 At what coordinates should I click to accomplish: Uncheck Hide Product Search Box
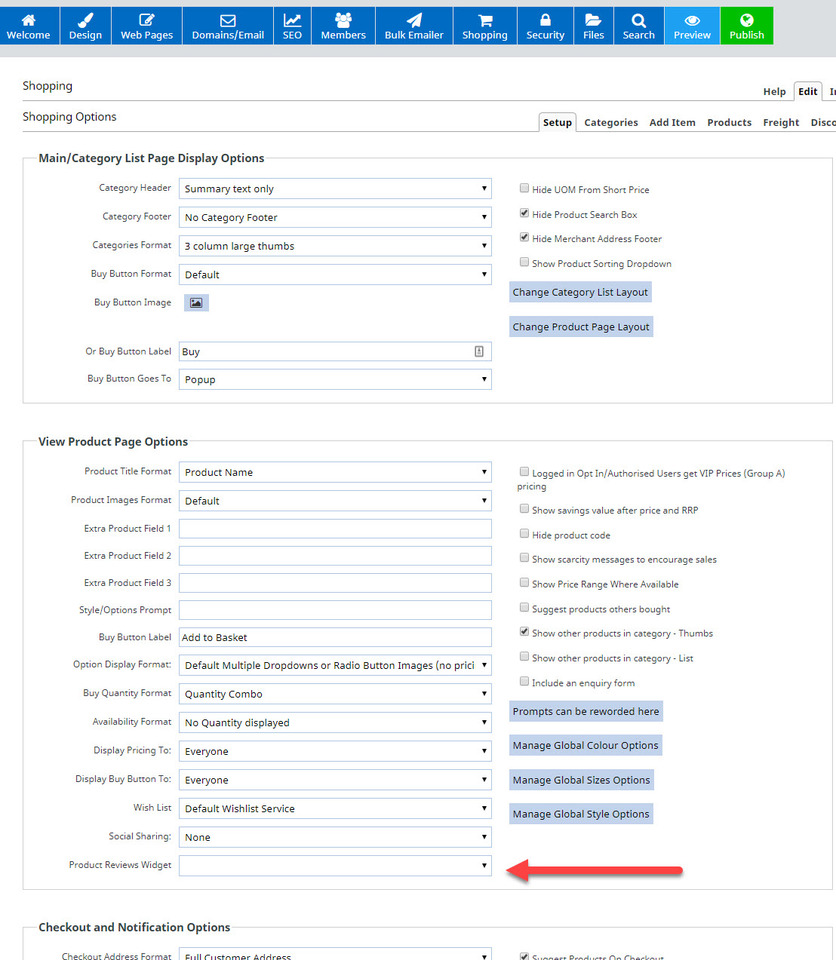pos(525,214)
